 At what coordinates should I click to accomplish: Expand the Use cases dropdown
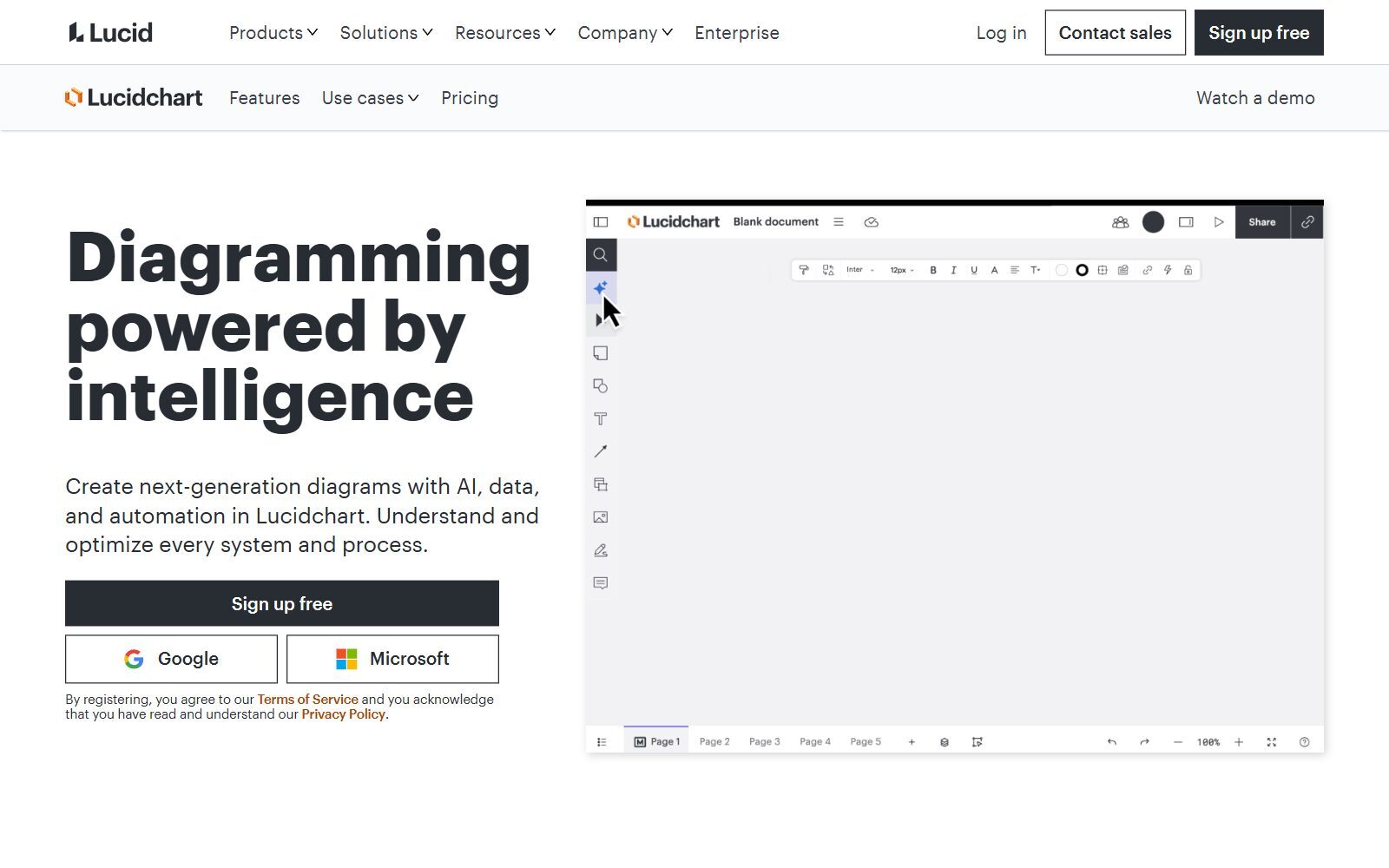371,98
